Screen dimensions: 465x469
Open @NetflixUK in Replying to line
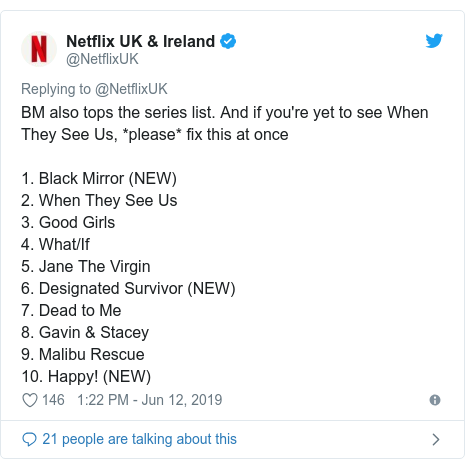click(131, 89)
